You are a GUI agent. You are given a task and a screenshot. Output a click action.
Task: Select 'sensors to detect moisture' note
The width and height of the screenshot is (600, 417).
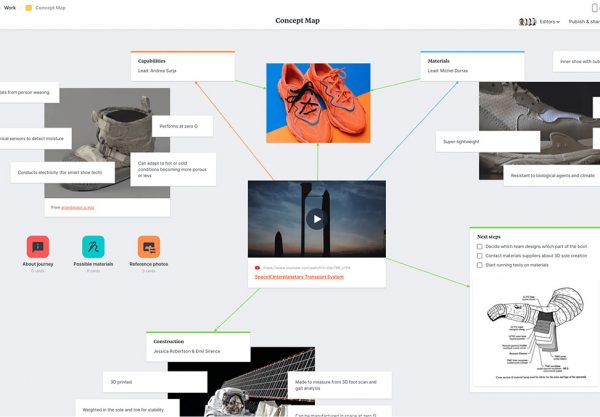click(36, 138)
